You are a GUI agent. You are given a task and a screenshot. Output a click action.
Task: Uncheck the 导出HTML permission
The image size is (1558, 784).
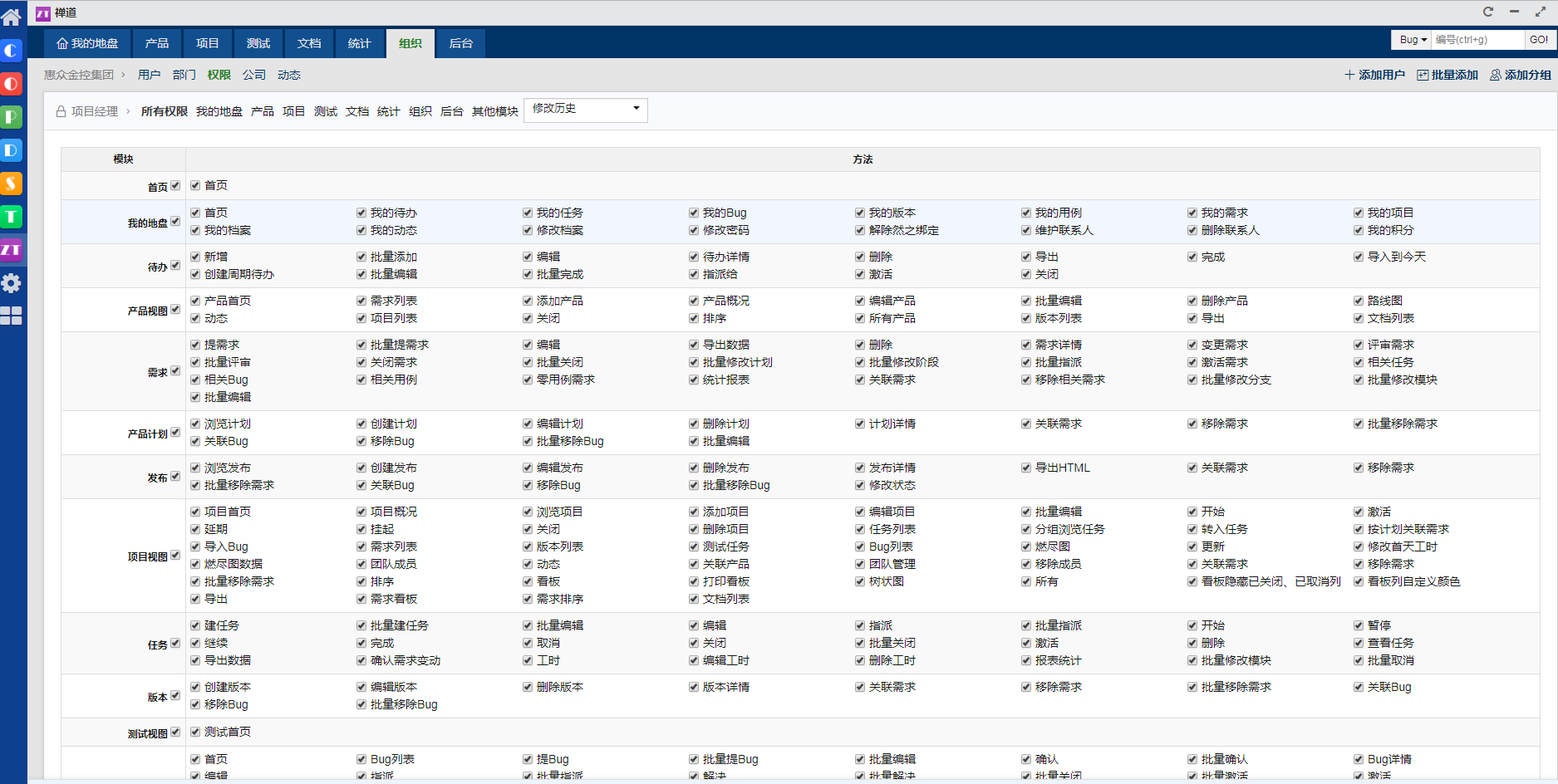click(1026, 468)
